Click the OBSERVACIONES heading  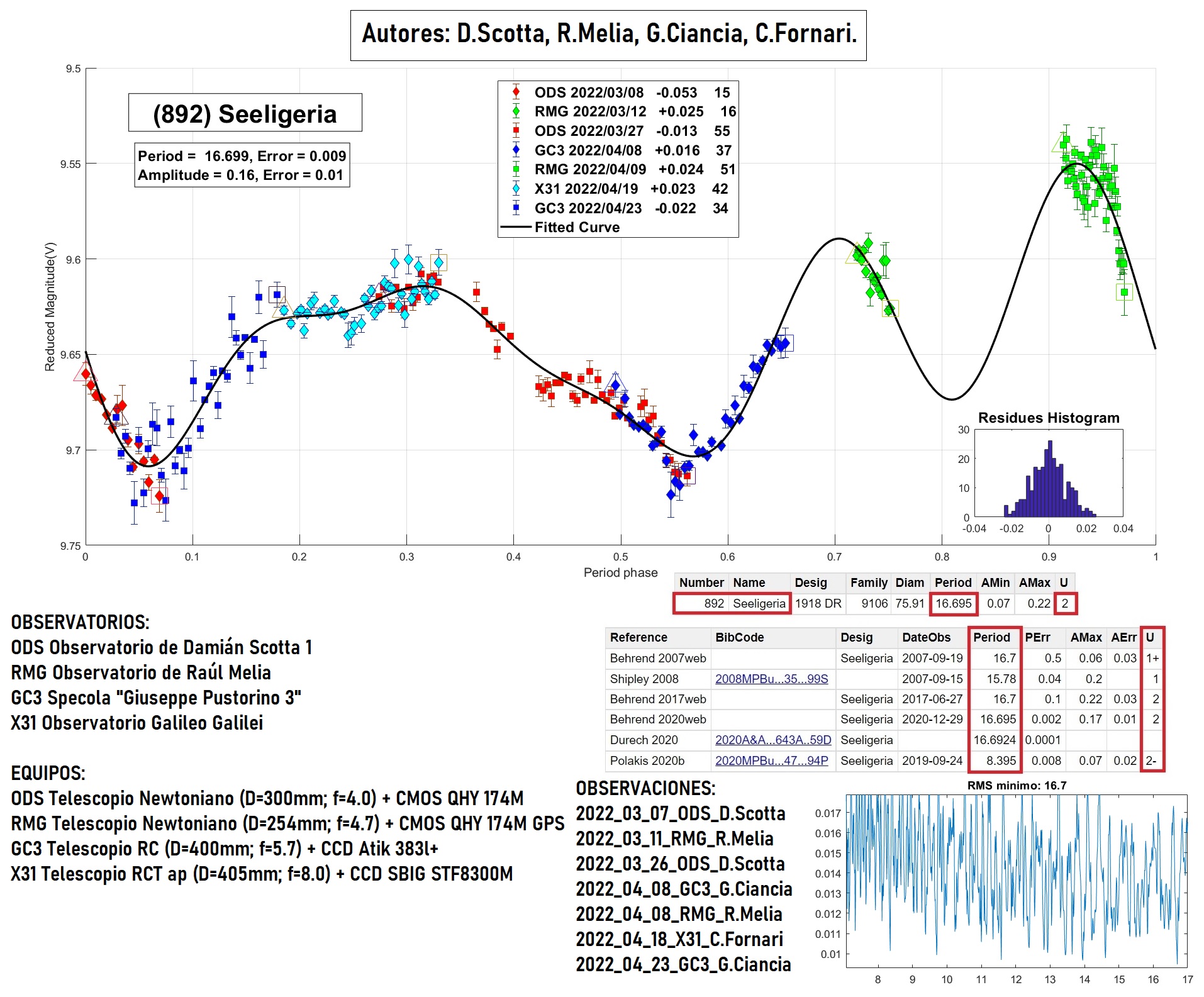(x=645, y=788)
